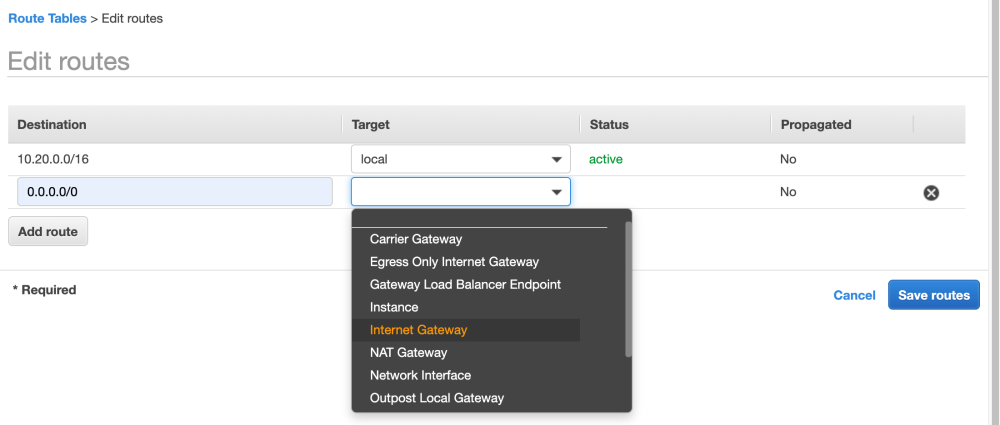
Task: Click the Destination column header
Action: (x=52, y=125)
